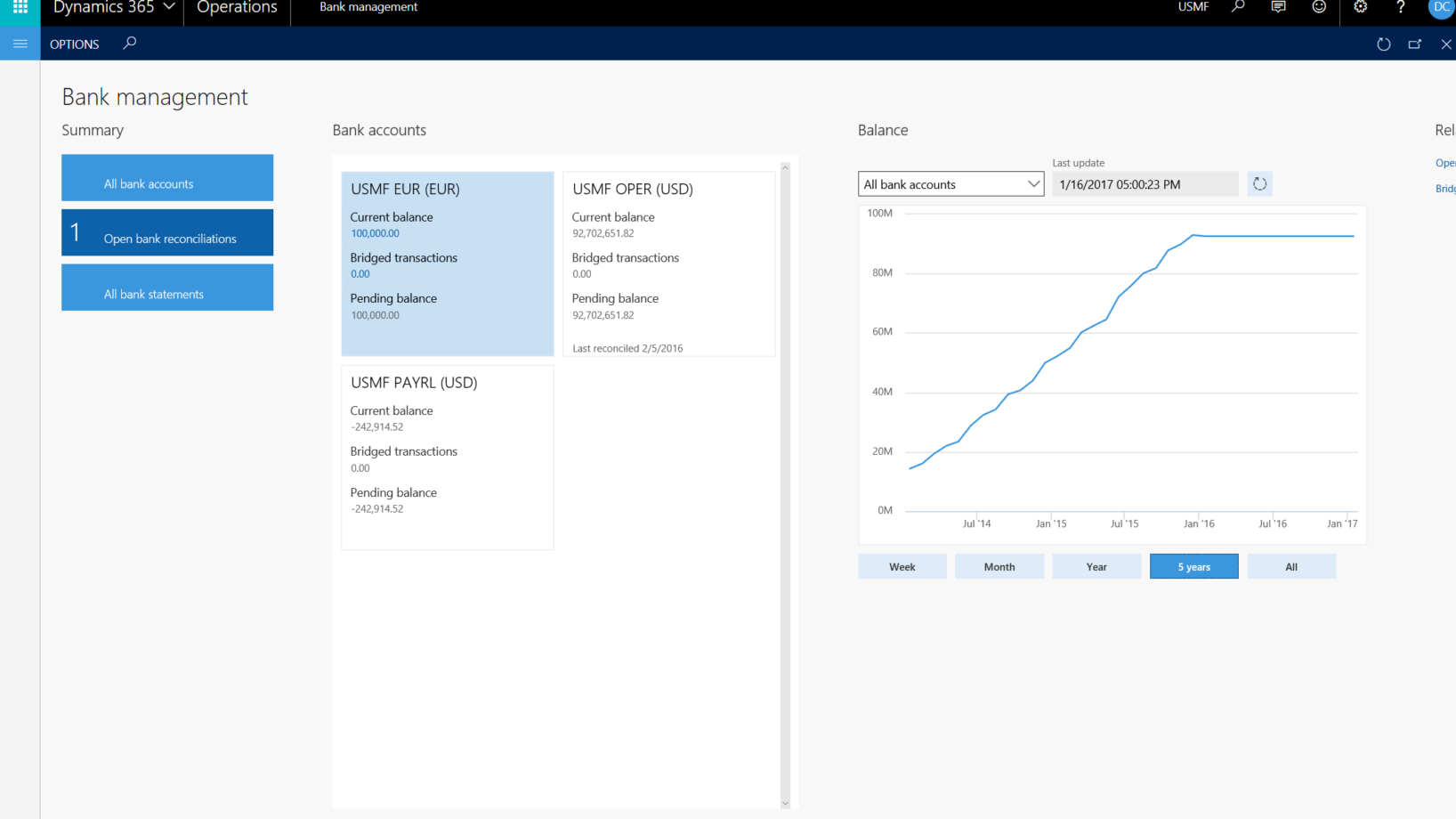Click Last reconciled 2/5/2016 text
The width and height of the screenshot is (1456, 819).
tap(627, 348)
